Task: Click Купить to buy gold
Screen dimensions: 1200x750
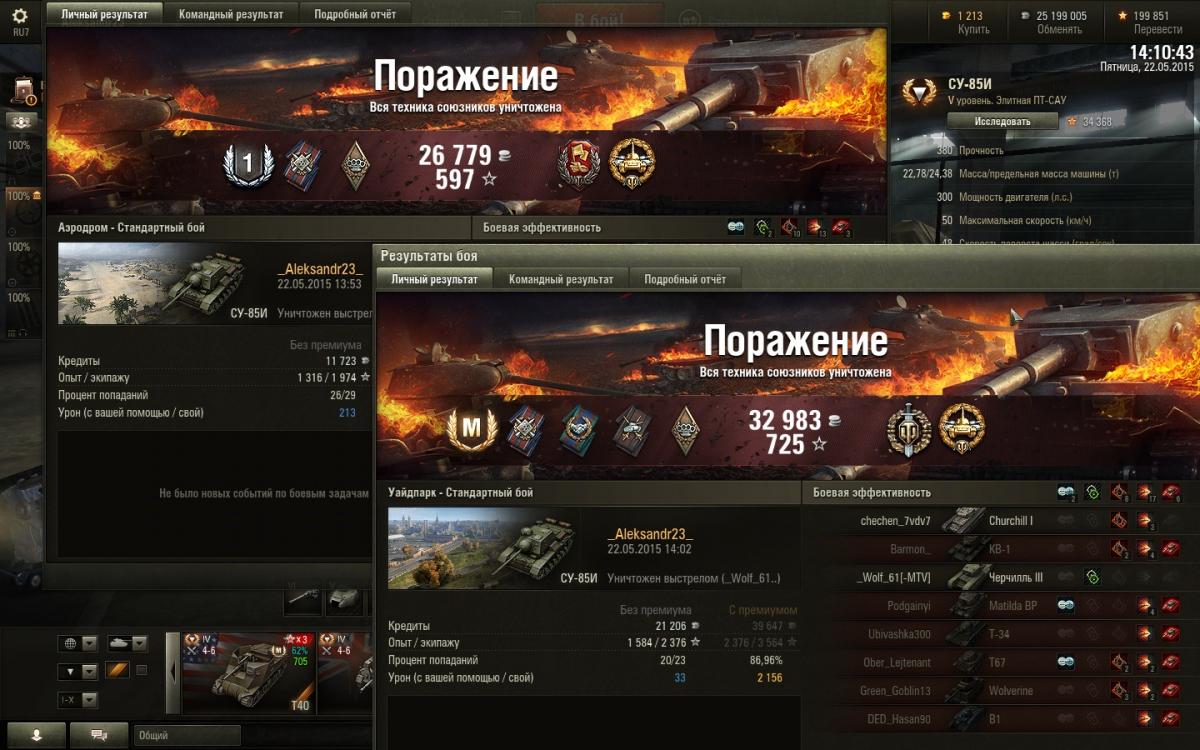Action: pos(973,29)
